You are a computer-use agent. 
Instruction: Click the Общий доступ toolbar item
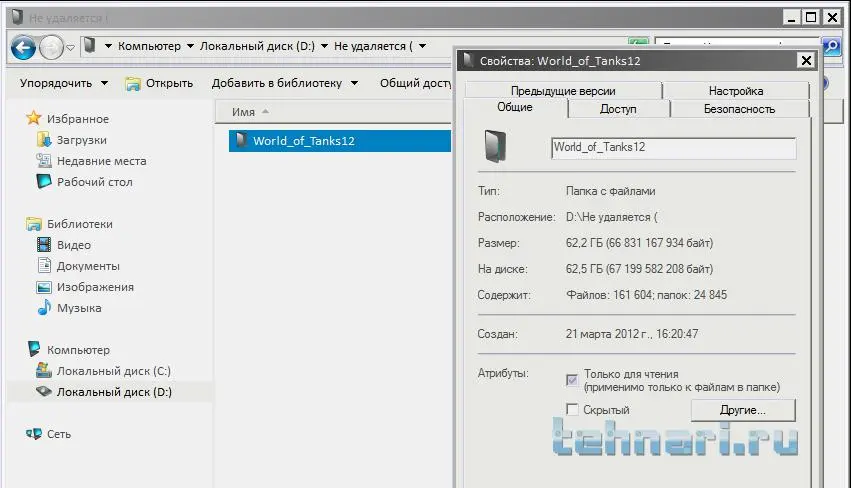tap(416, 83)
